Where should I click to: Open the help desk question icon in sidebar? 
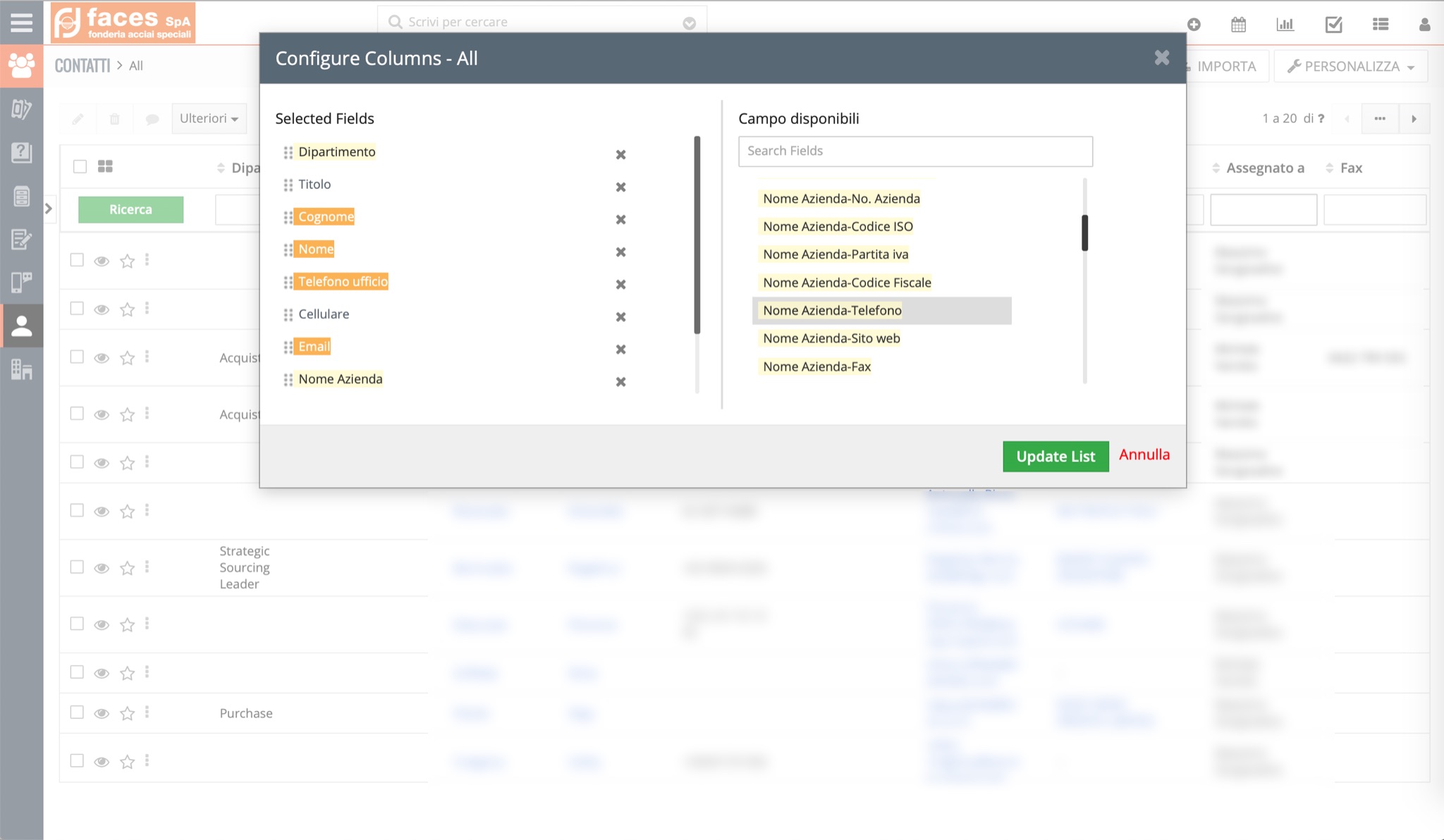21,152
